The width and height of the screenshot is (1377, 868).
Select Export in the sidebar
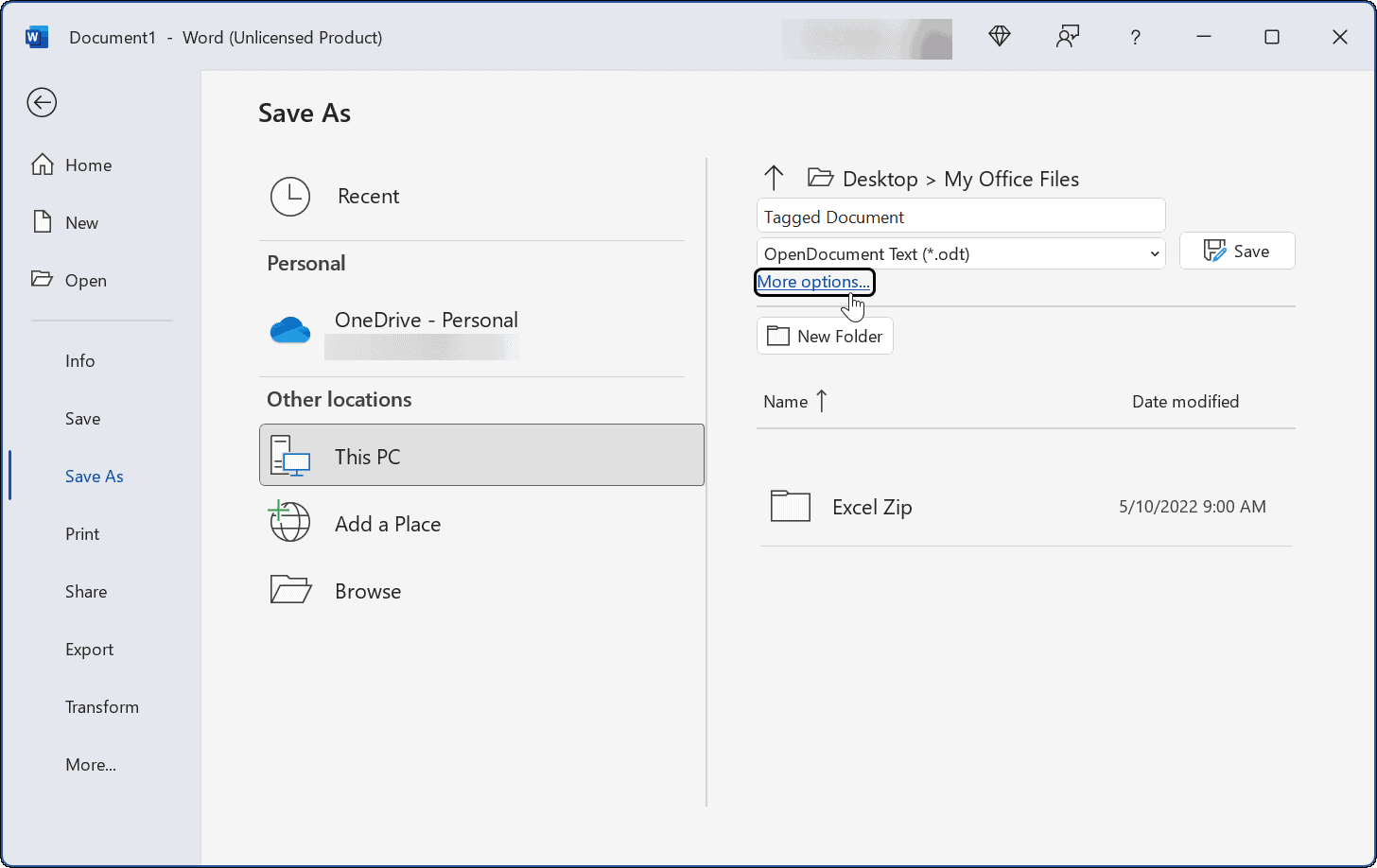pyautogui.click(x=89, y=649)
